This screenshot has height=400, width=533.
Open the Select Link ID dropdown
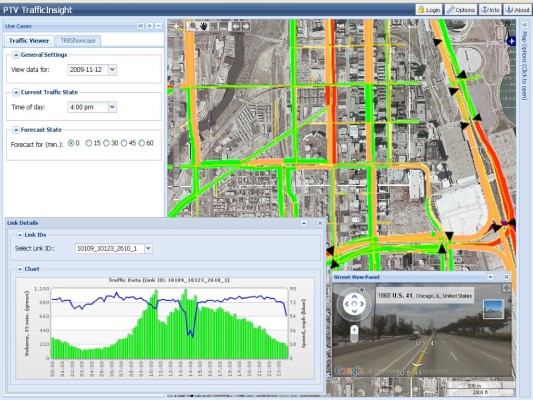148,248
